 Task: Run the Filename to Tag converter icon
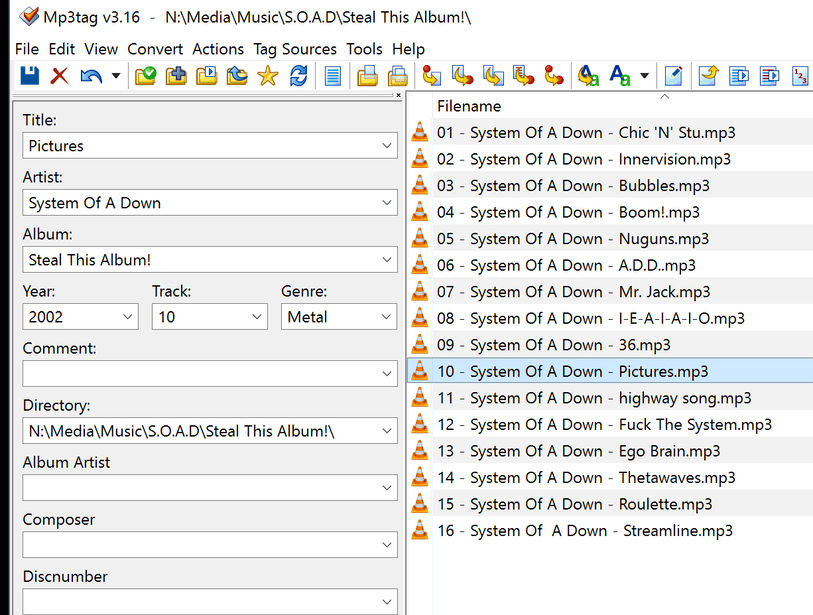click(x=462, y=76)
